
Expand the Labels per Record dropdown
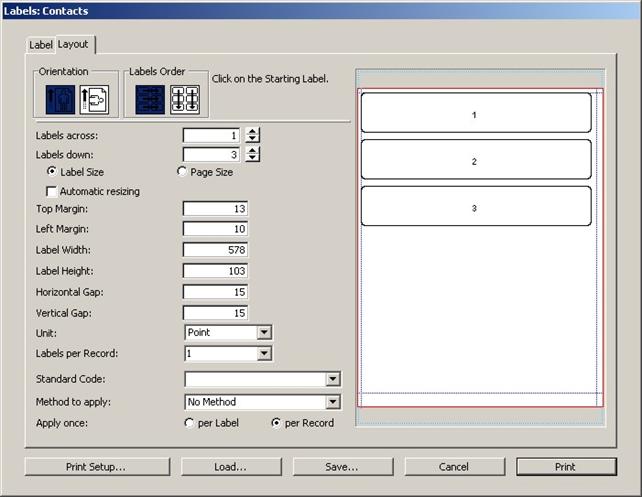[264, 353]
